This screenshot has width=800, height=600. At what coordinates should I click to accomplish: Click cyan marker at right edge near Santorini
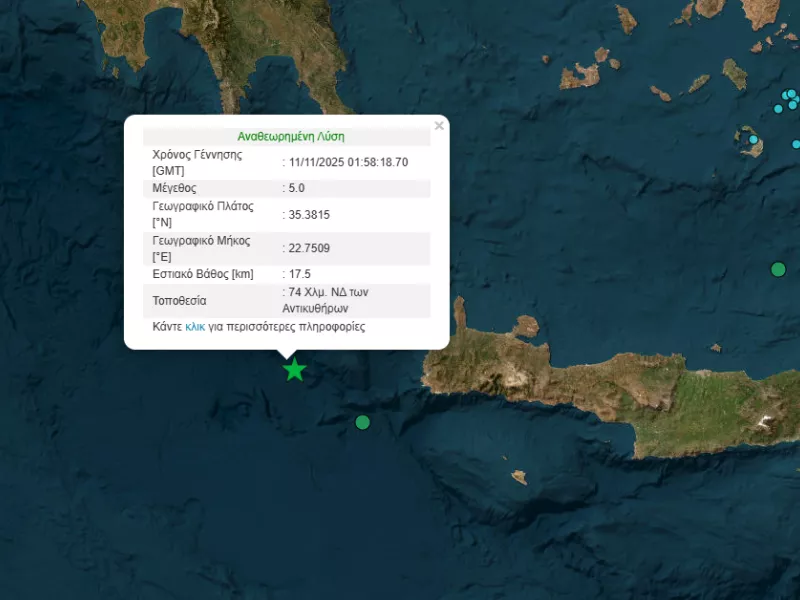click(x=796, y=144)
